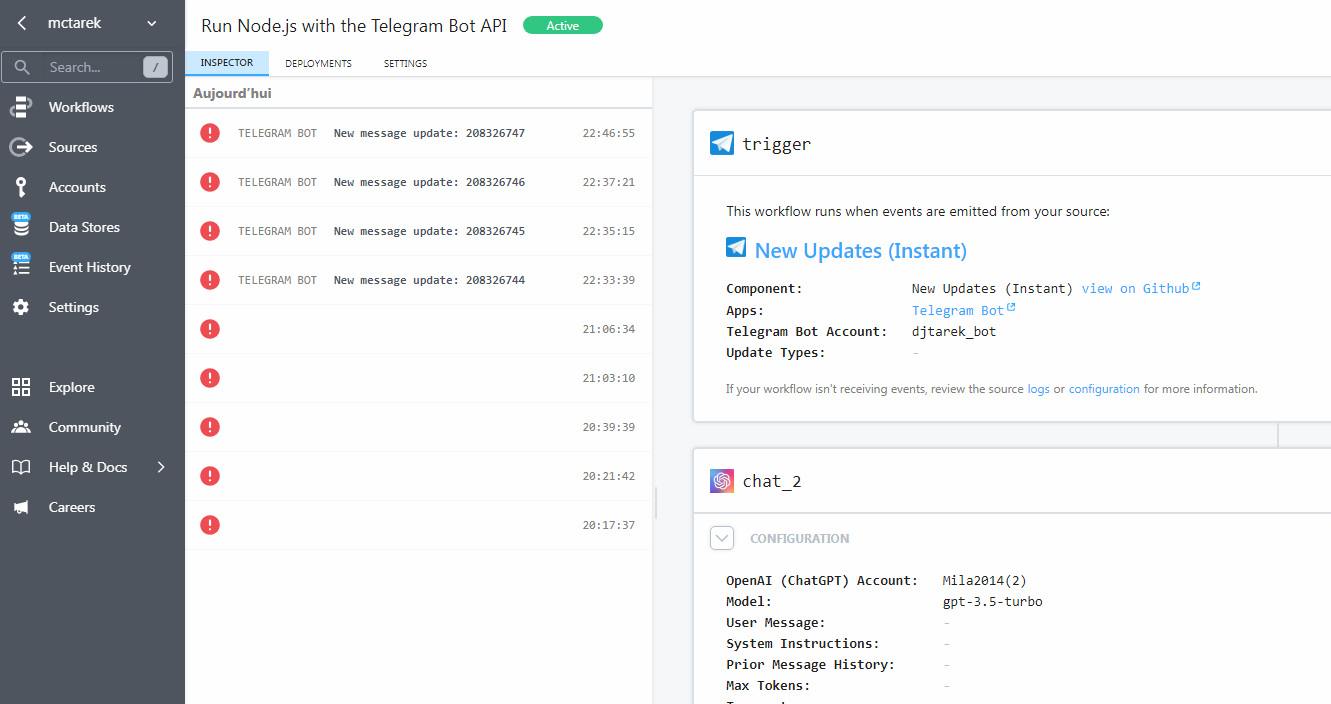Click the Settings gear icon
Image resolution: width=1331 pixels, height=704 pixels.
pyautogui.click(x=21, y=307)
